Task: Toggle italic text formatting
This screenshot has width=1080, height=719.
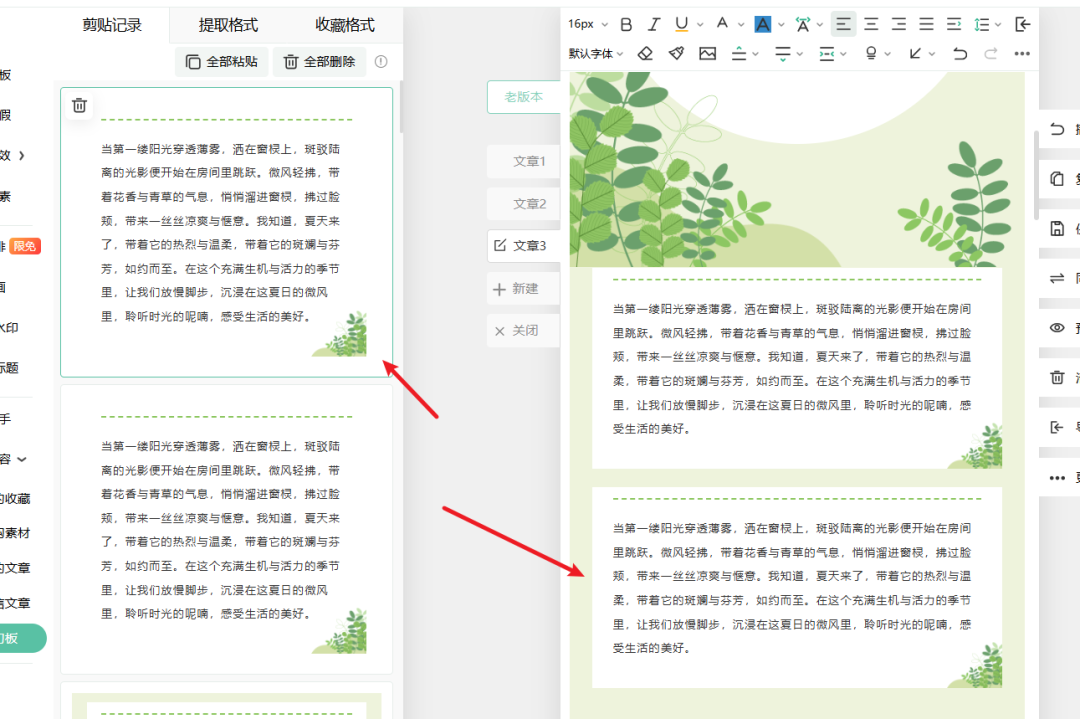Action: click(x=654, y=24)
